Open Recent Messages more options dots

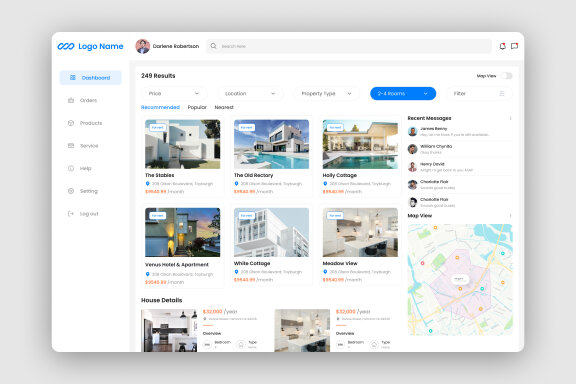(510, 118)
